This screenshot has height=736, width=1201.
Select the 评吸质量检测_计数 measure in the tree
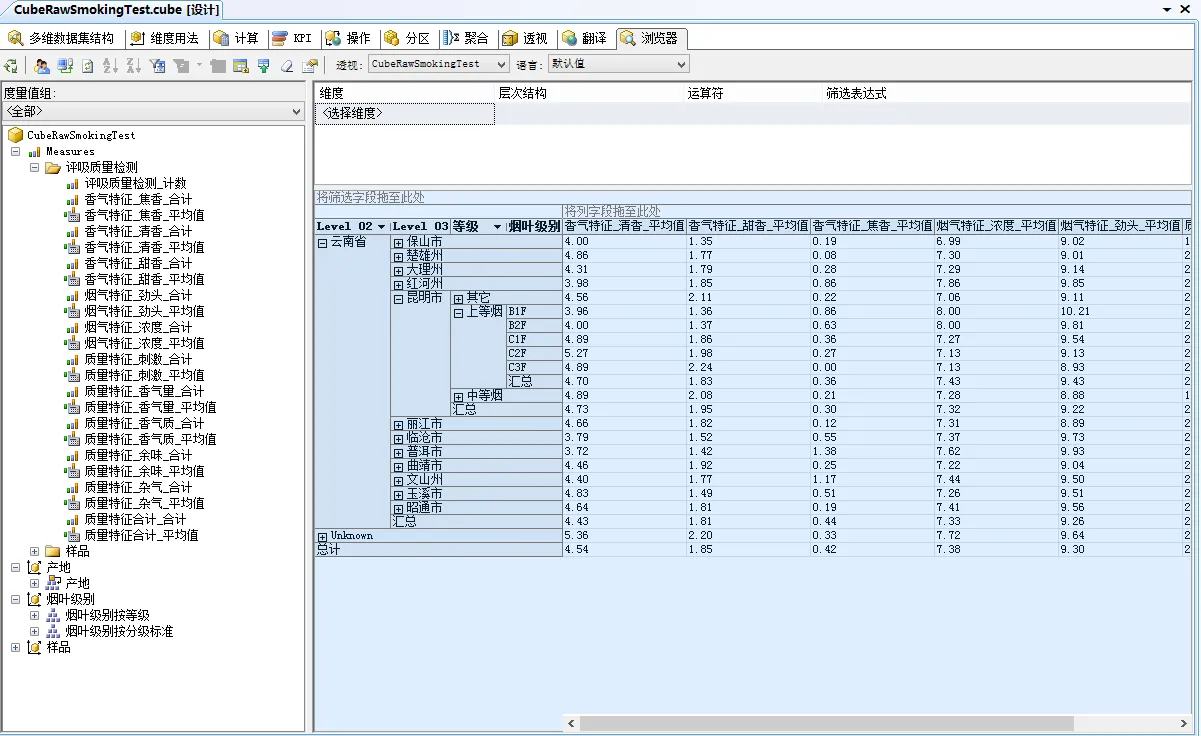coord(135,183)
